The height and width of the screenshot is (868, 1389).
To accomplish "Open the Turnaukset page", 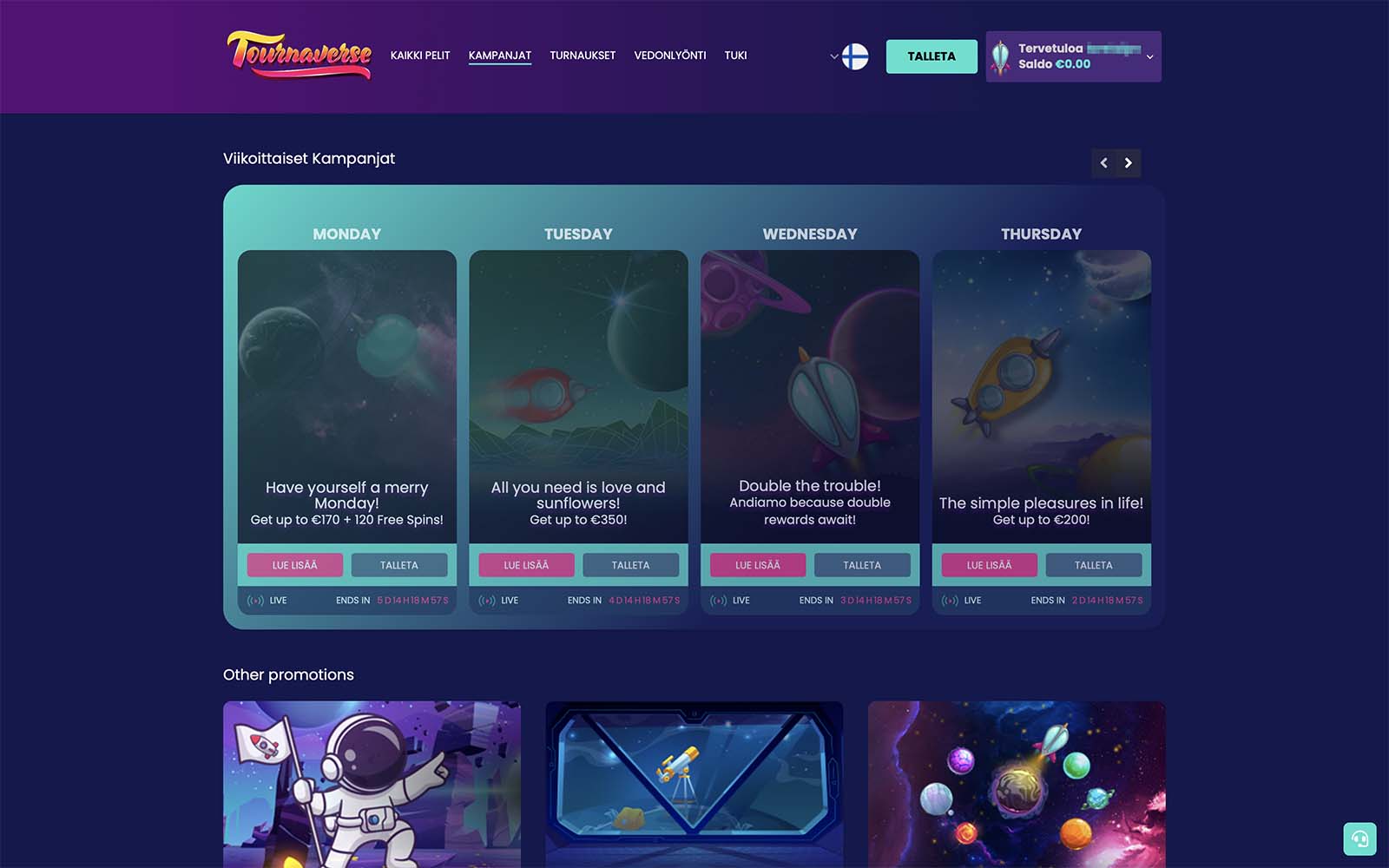I will click(x=583, y=56).
